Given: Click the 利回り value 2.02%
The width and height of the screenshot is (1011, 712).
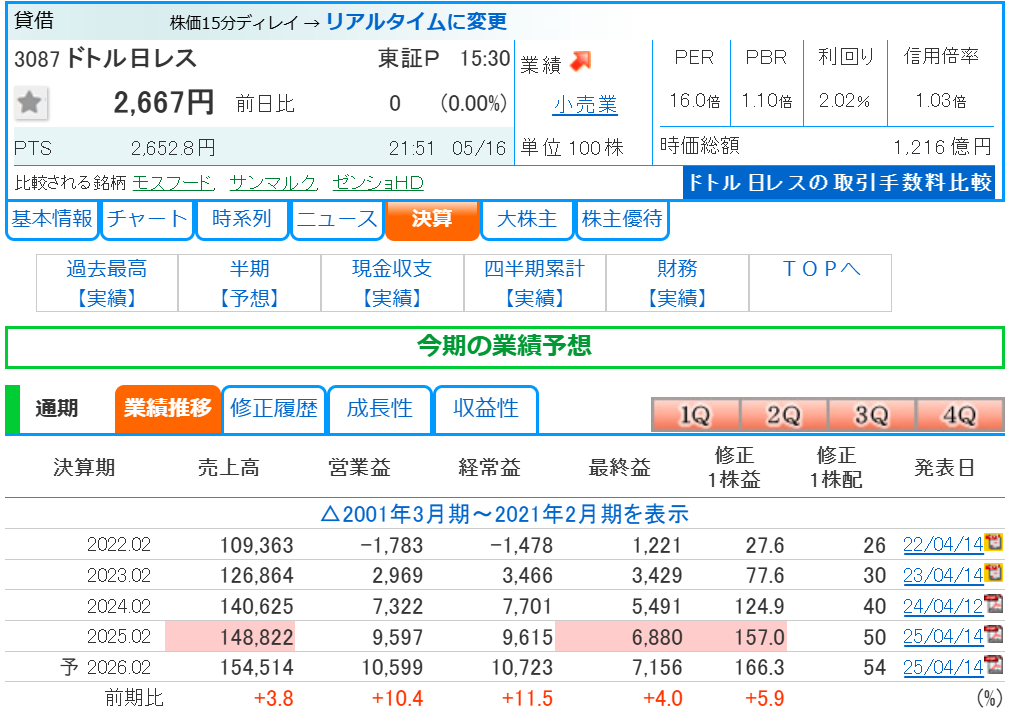Looking at the screenshot, I should click(x=845, y=101).
